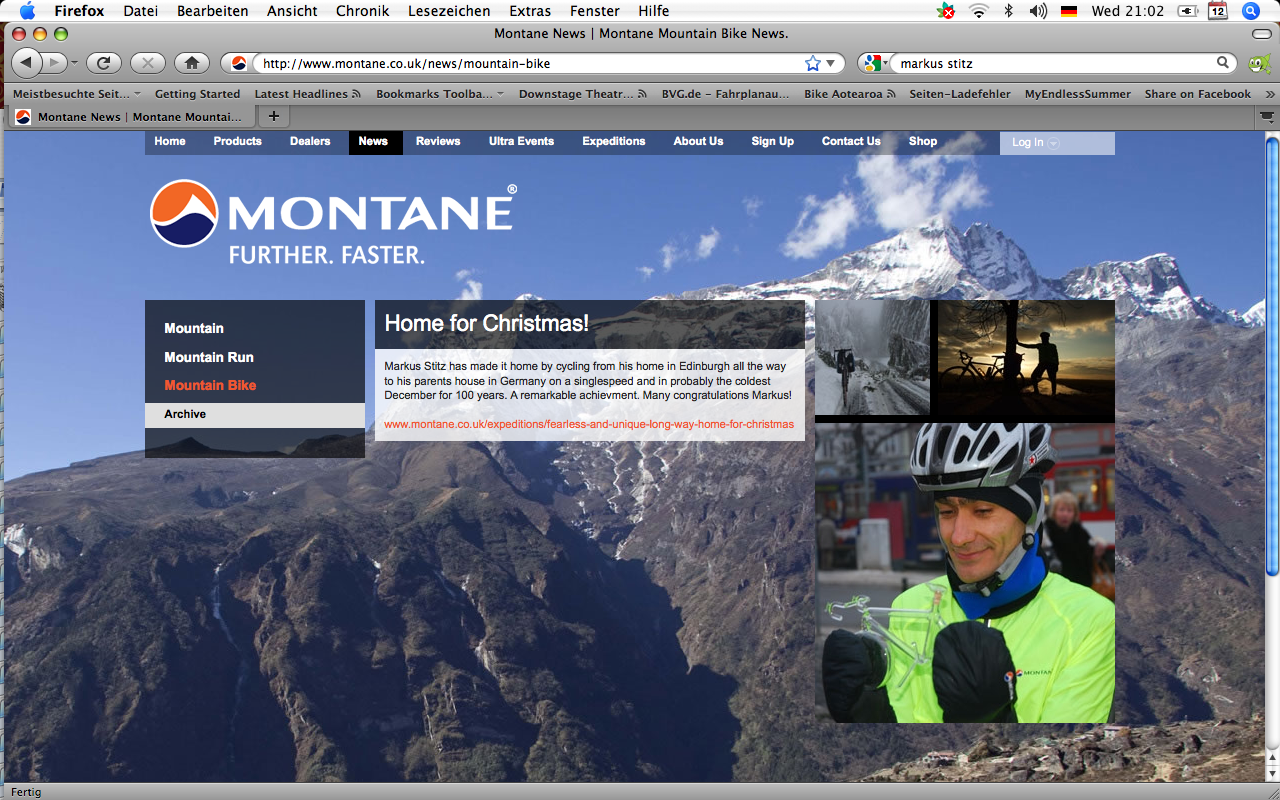Image resolution: width=1280 pixels, height=800 pixels.
Task: Go back with the Firefox back arrow
Action: [26, 63]
